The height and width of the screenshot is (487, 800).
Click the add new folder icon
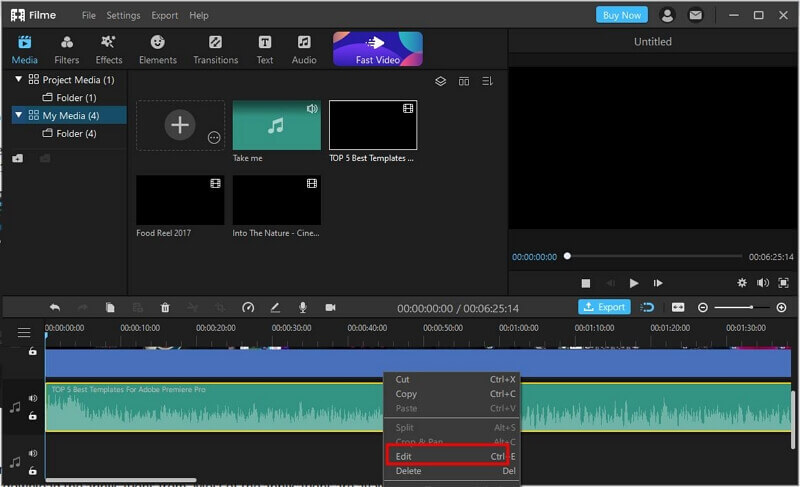(17, 158)
